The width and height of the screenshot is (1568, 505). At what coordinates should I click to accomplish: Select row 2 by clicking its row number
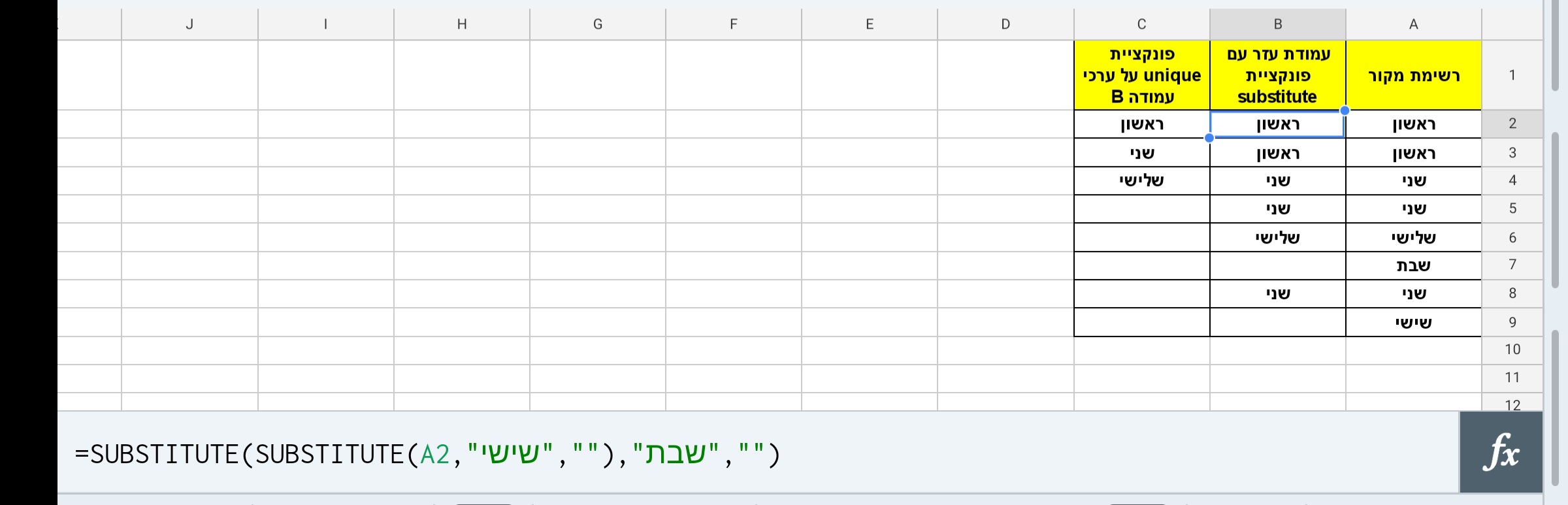pos(1512,124)
